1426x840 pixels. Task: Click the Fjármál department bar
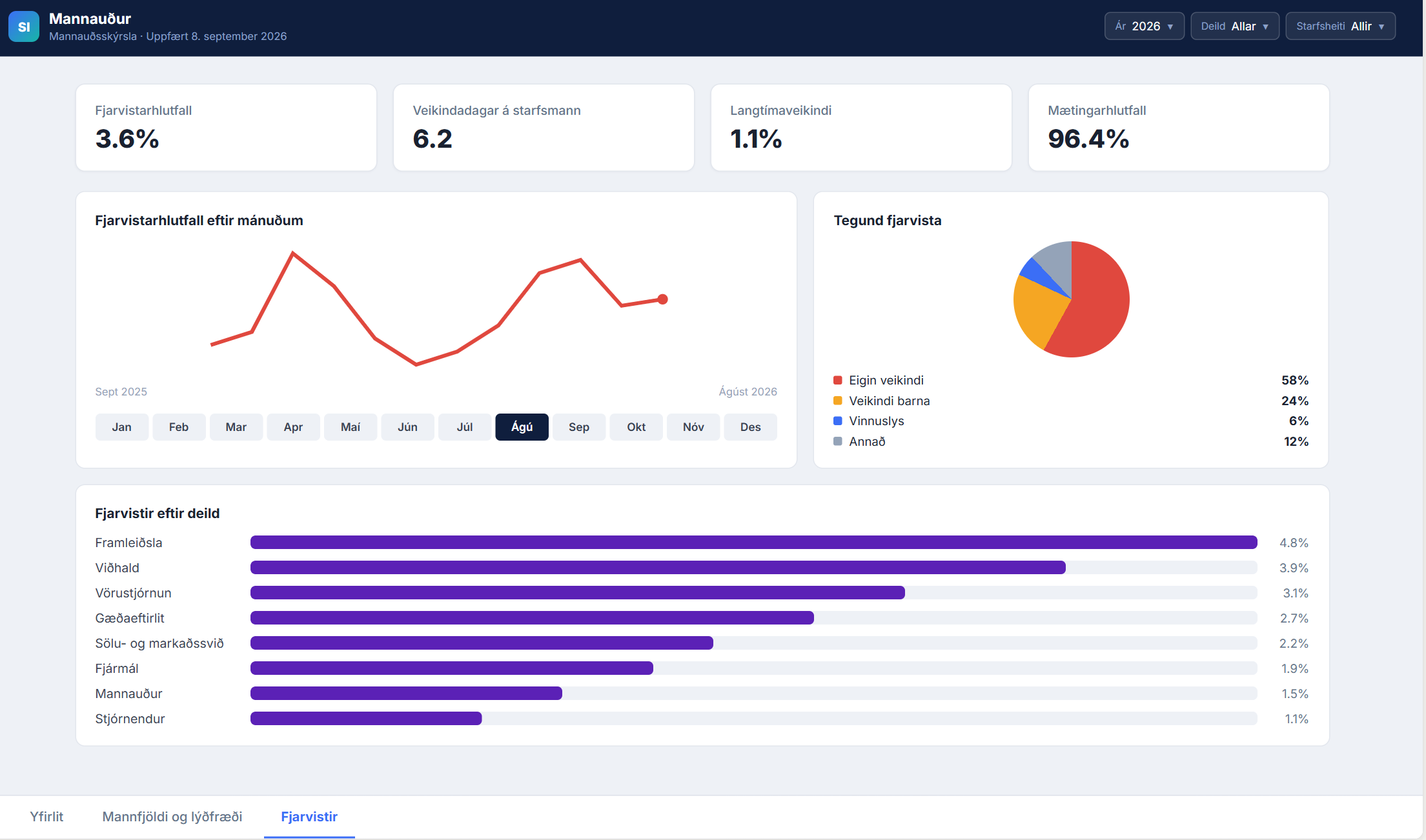pyautogui.click(x=452, y=668)
